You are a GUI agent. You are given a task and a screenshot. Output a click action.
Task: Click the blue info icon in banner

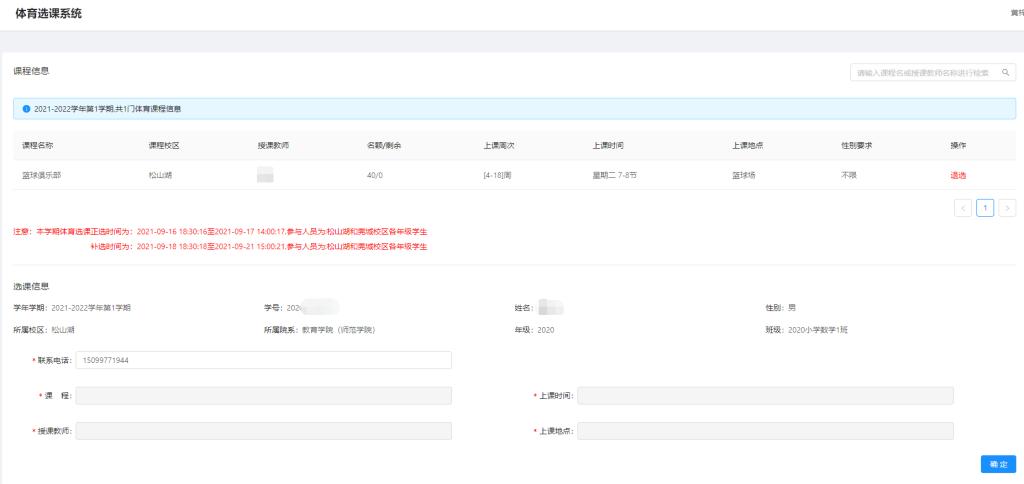[x=26, y=109]
